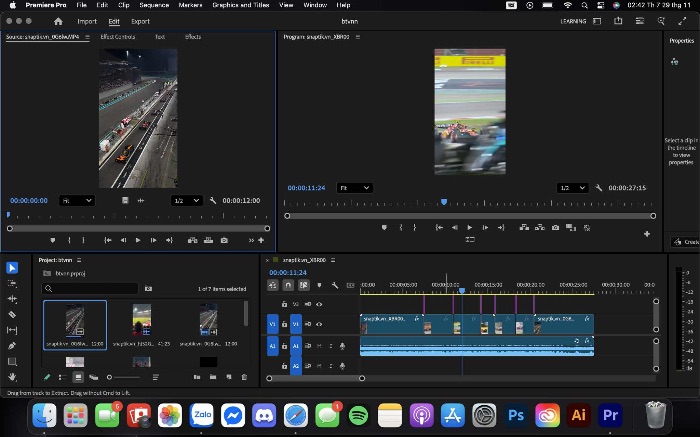Switch to the Effect Controls tab
The height and width of the screenshot is (437, 700).
(x=117, y=37)
